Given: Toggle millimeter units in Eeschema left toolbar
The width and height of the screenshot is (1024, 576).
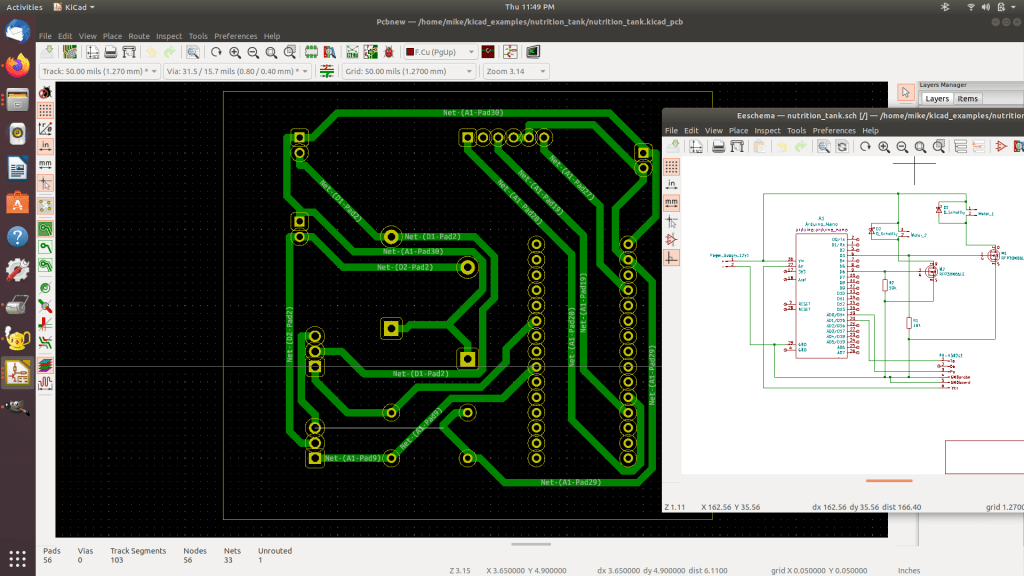Looking at the screenshot, I should (x=671, y=202).
